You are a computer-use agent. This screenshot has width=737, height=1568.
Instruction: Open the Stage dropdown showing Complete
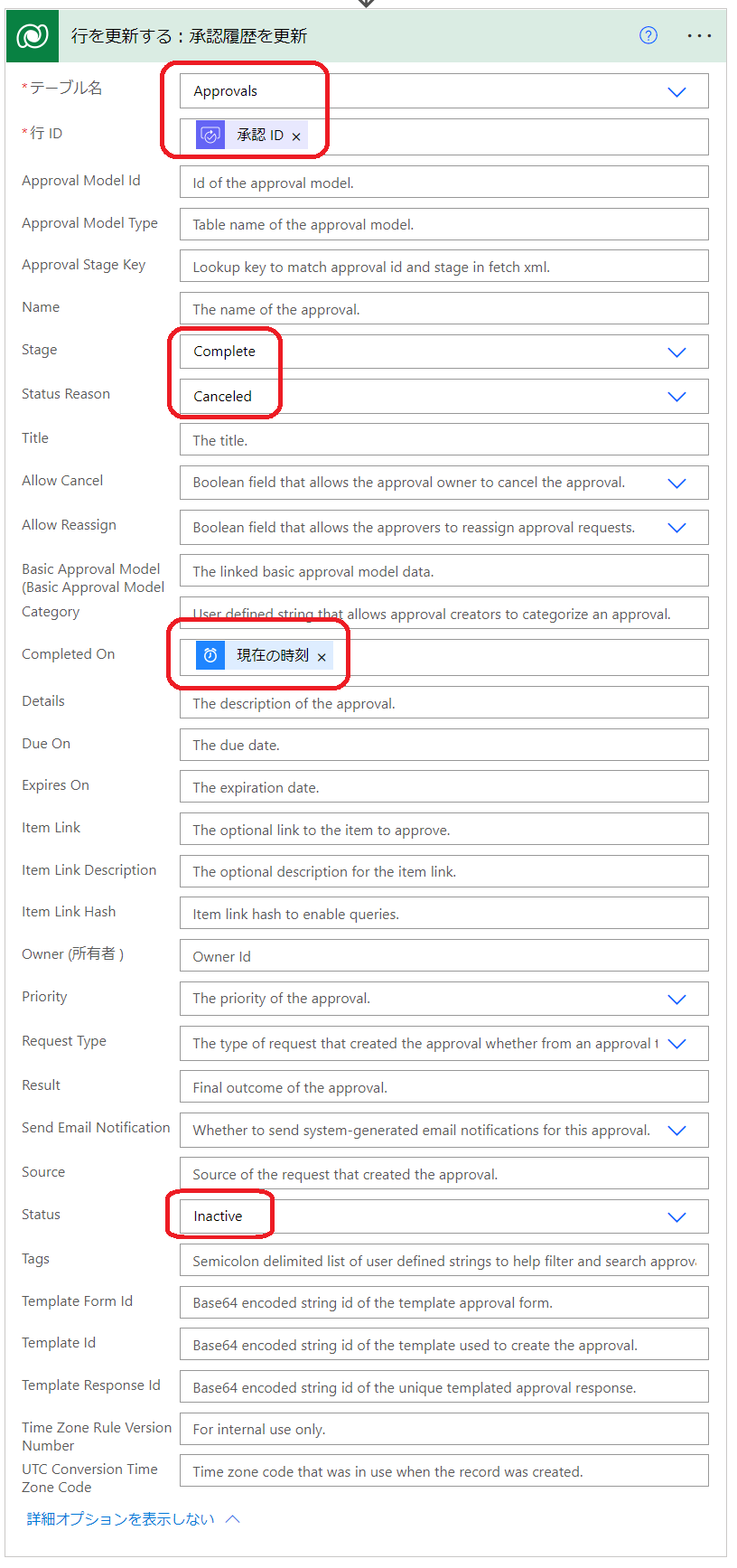click(x=443, y=352)
